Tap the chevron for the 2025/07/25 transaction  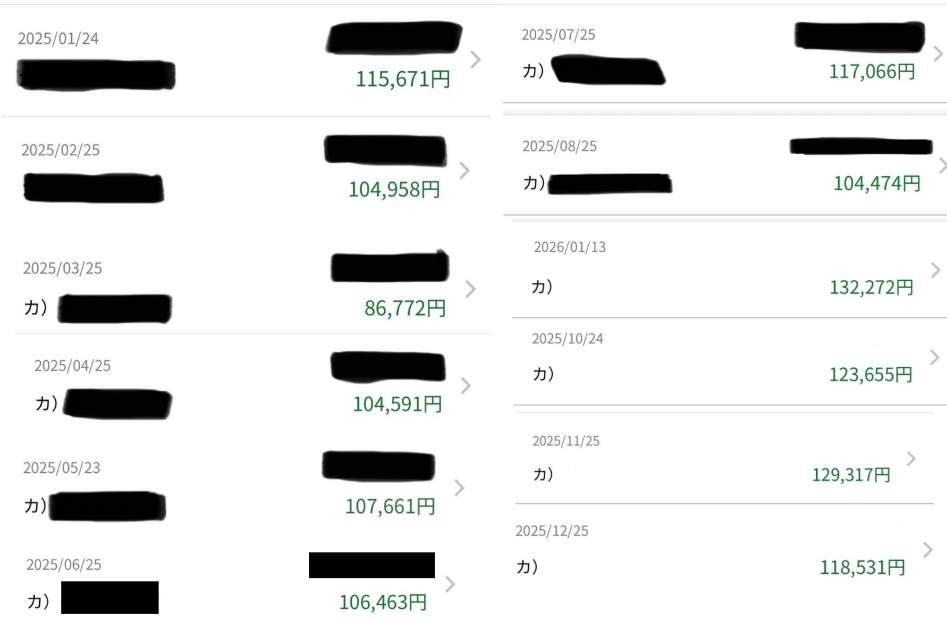937,54
